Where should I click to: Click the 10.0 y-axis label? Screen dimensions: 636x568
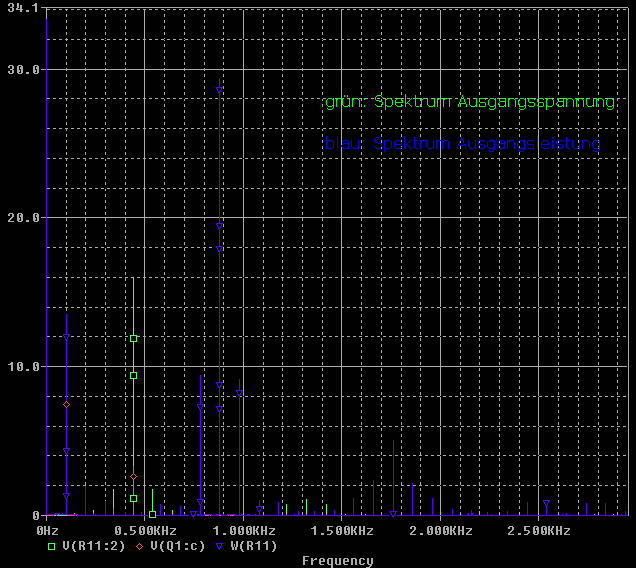pyautogui.click(x=24, y=367)
